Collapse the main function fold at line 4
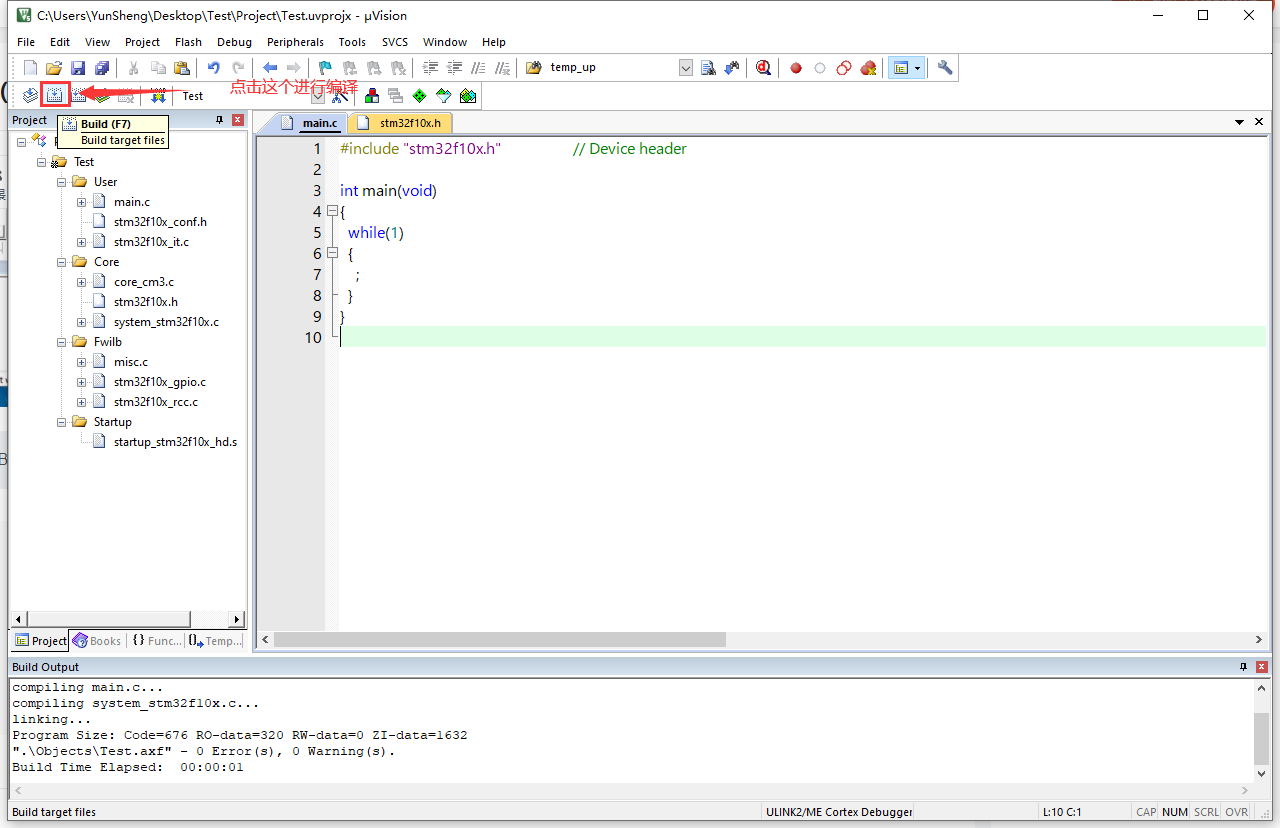 332,212
